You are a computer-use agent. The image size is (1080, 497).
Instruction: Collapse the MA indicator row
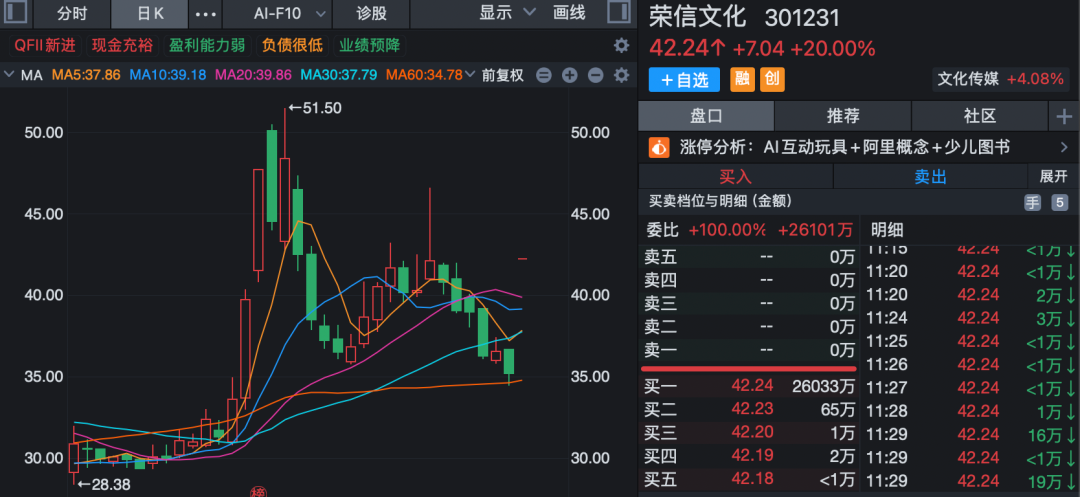coord(10,75)
